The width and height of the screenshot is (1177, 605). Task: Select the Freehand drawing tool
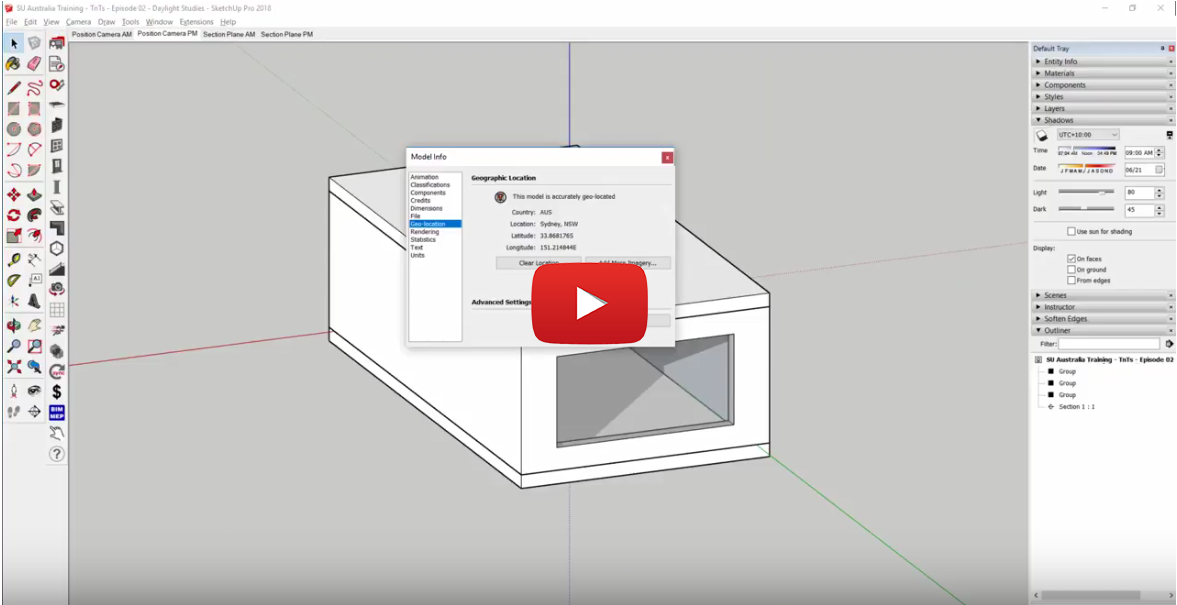(35, 88)
